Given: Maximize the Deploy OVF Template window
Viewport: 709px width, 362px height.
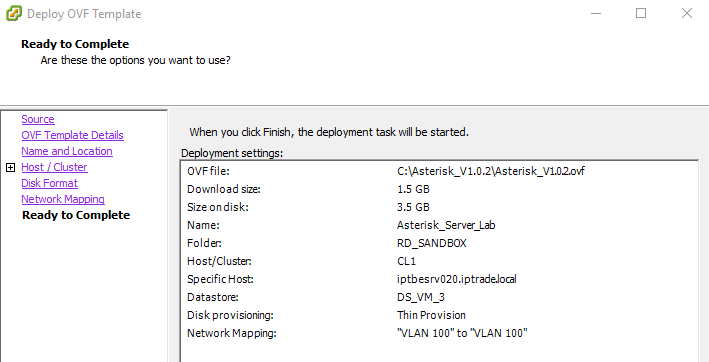Looking at the screenshot, I should [x=641, y=13].
